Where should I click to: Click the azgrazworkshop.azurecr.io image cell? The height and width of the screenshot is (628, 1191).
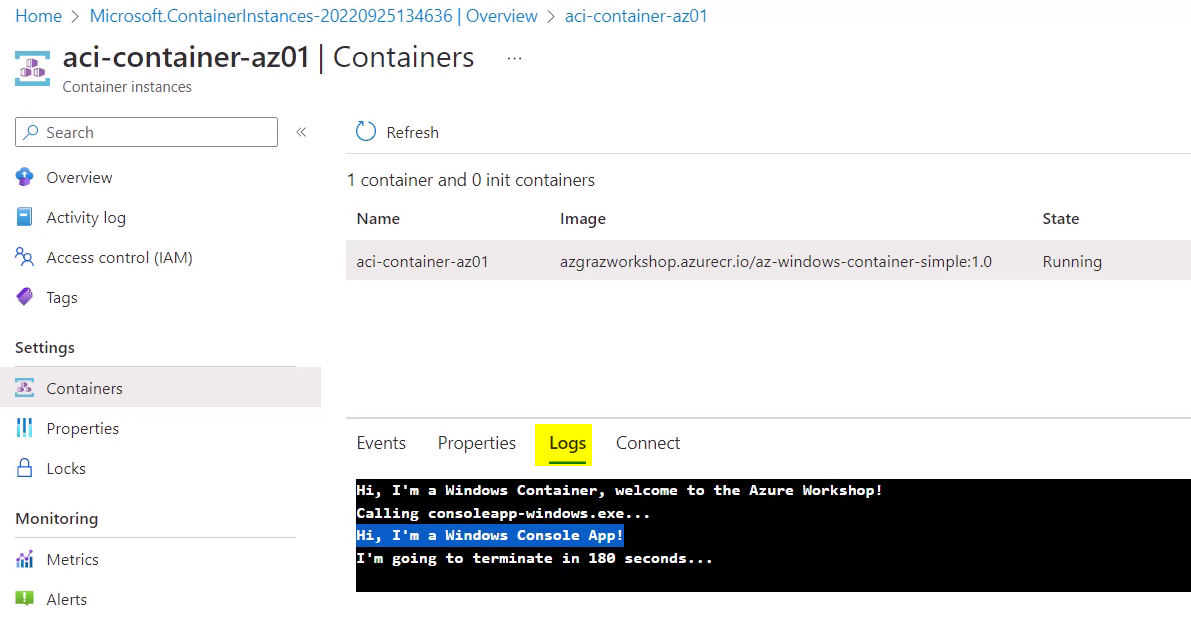[776, 261]
